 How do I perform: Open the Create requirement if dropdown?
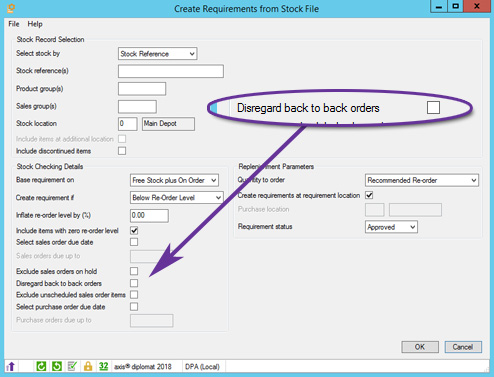coord(177,198)
